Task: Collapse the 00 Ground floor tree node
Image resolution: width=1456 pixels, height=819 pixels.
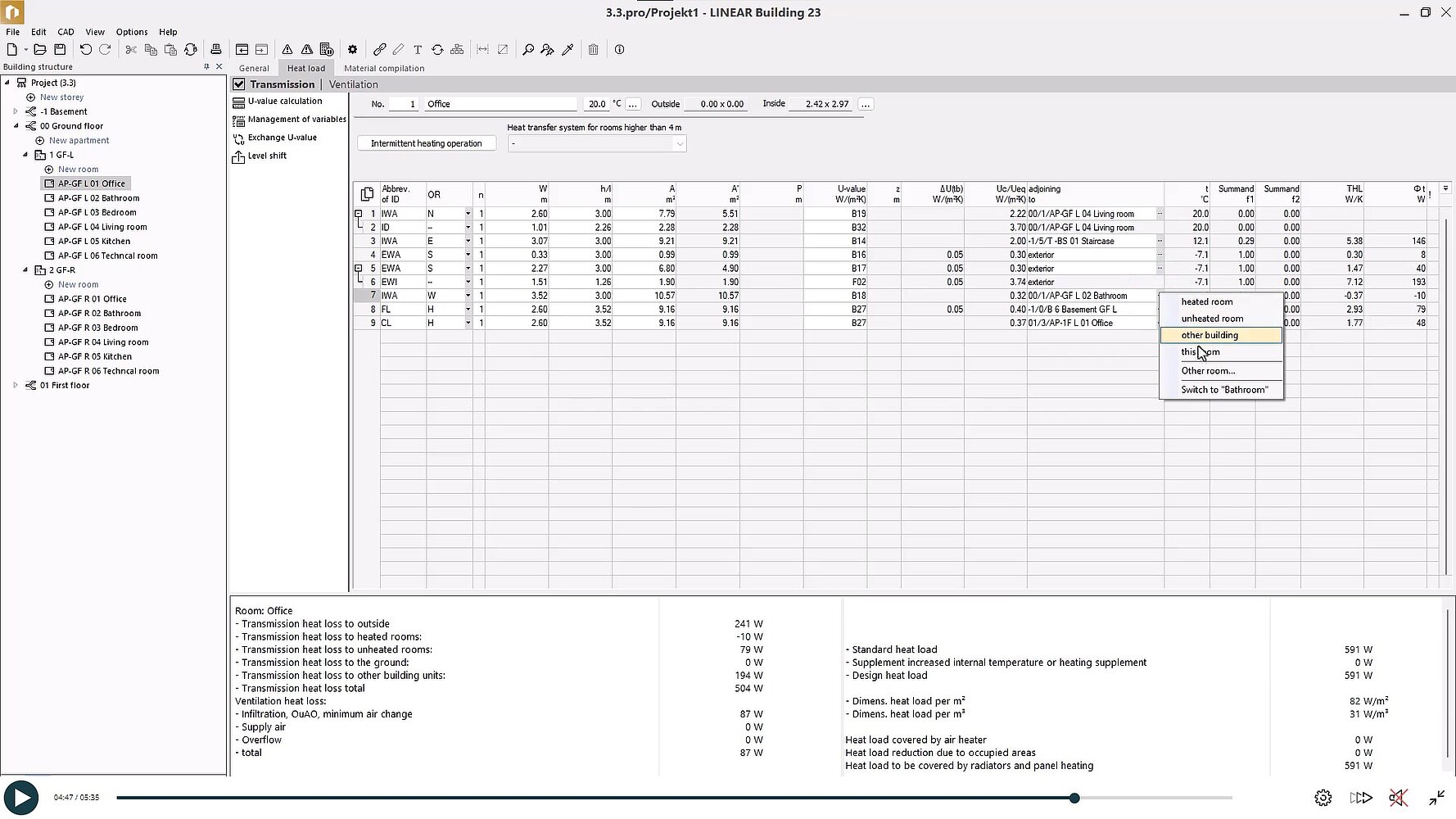Action: (16, 126)
